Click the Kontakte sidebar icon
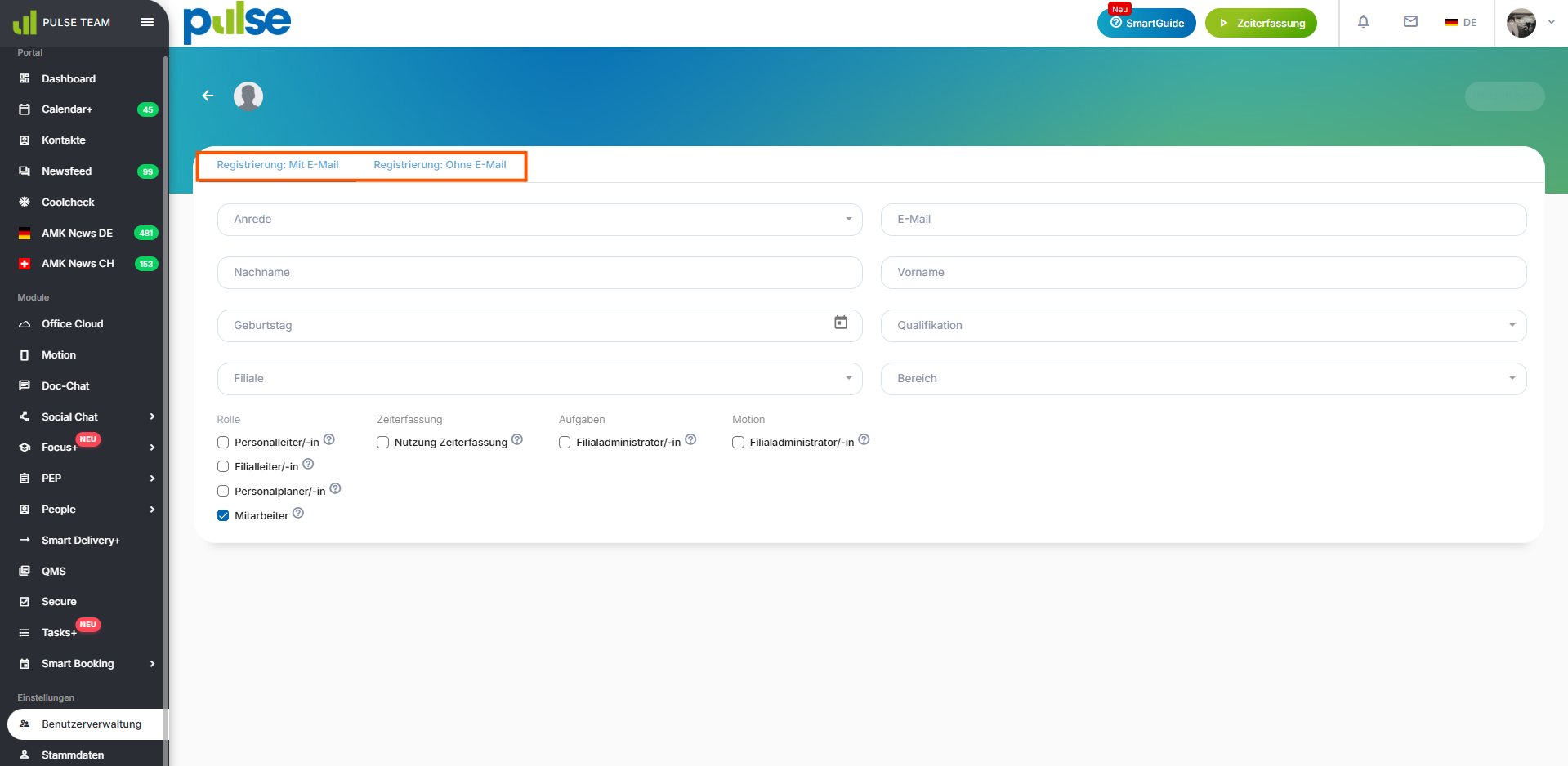1568x766 pixels. coord(25,140)
